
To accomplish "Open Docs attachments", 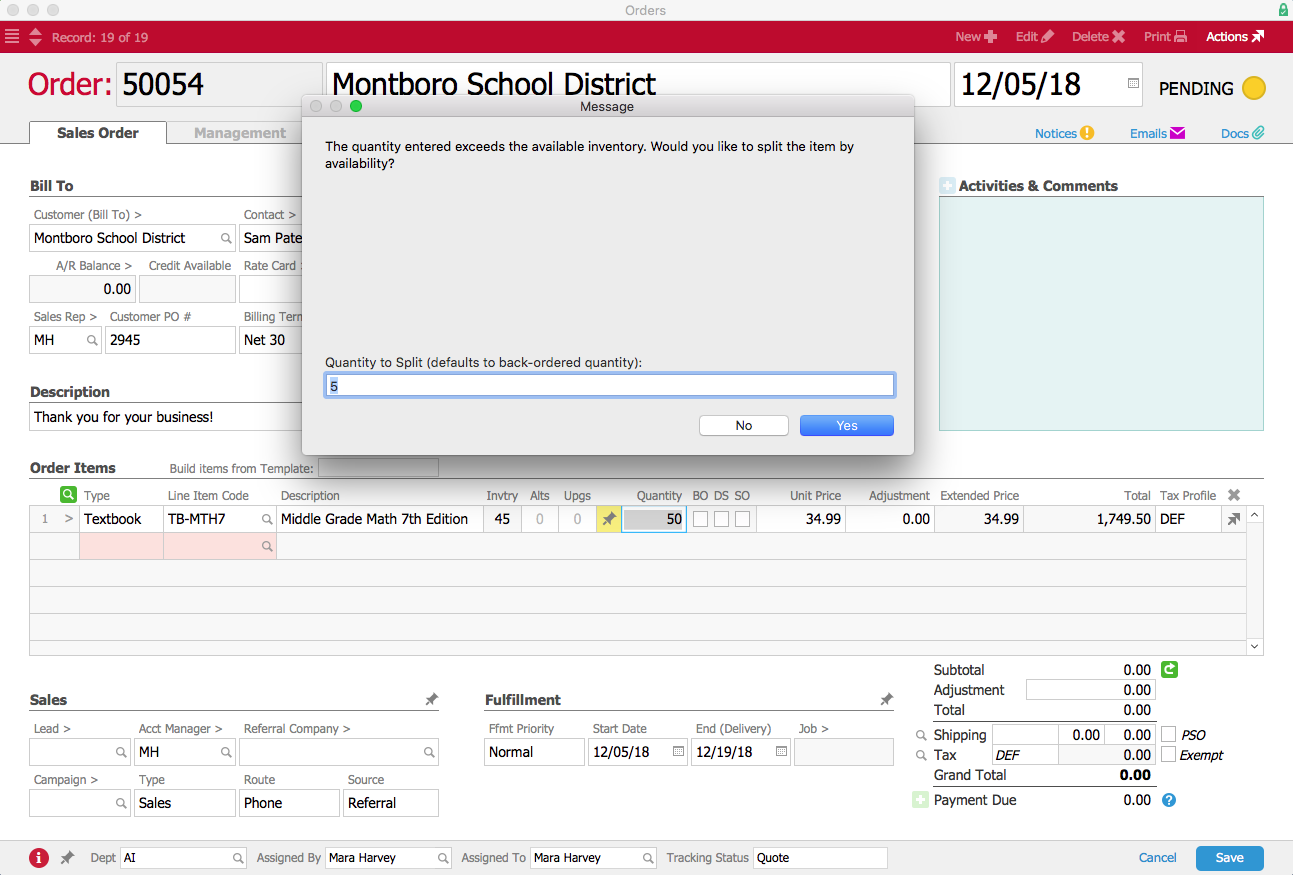I will click(1243, 133).
